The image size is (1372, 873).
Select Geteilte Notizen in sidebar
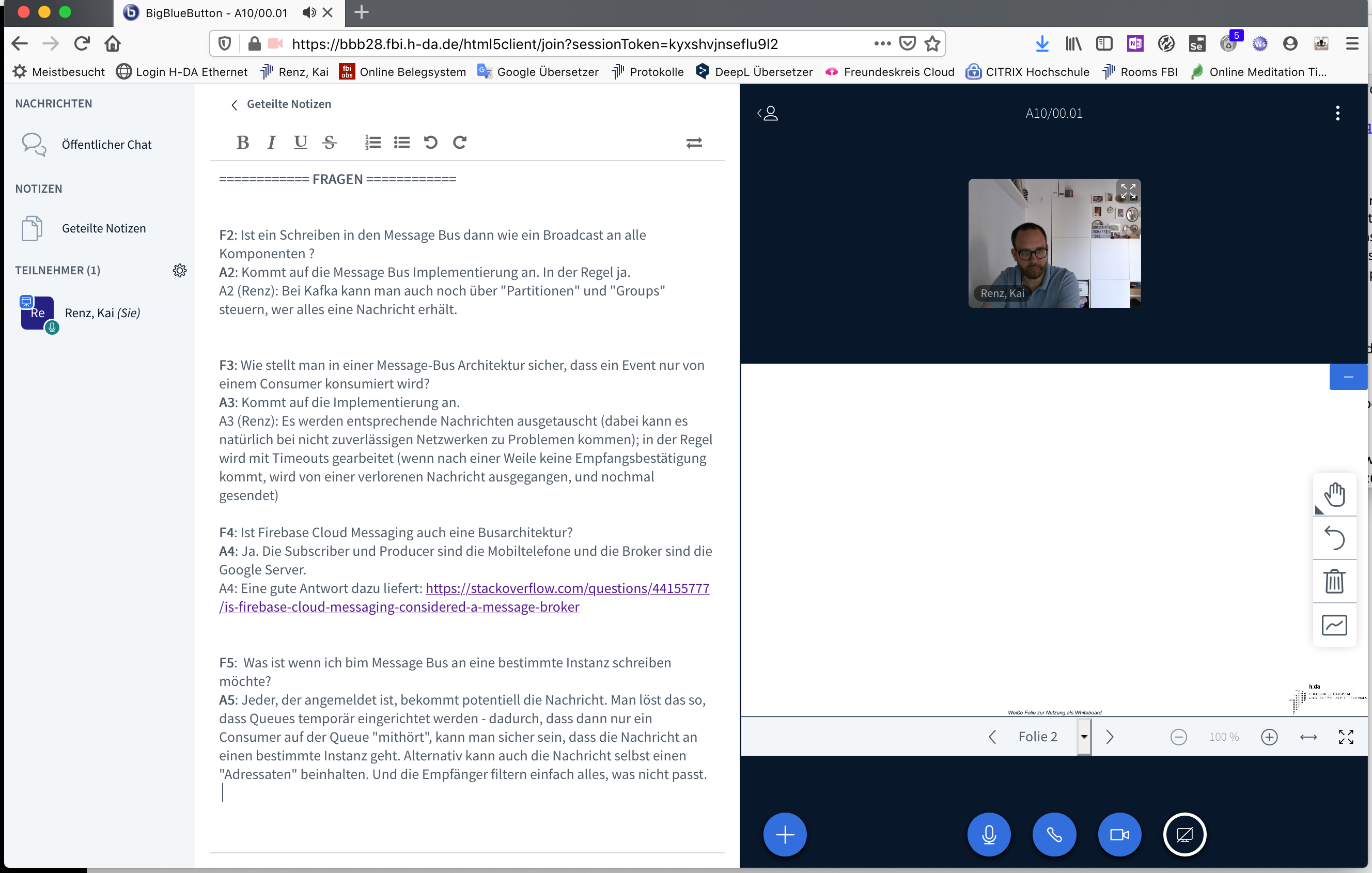(103, 228)
